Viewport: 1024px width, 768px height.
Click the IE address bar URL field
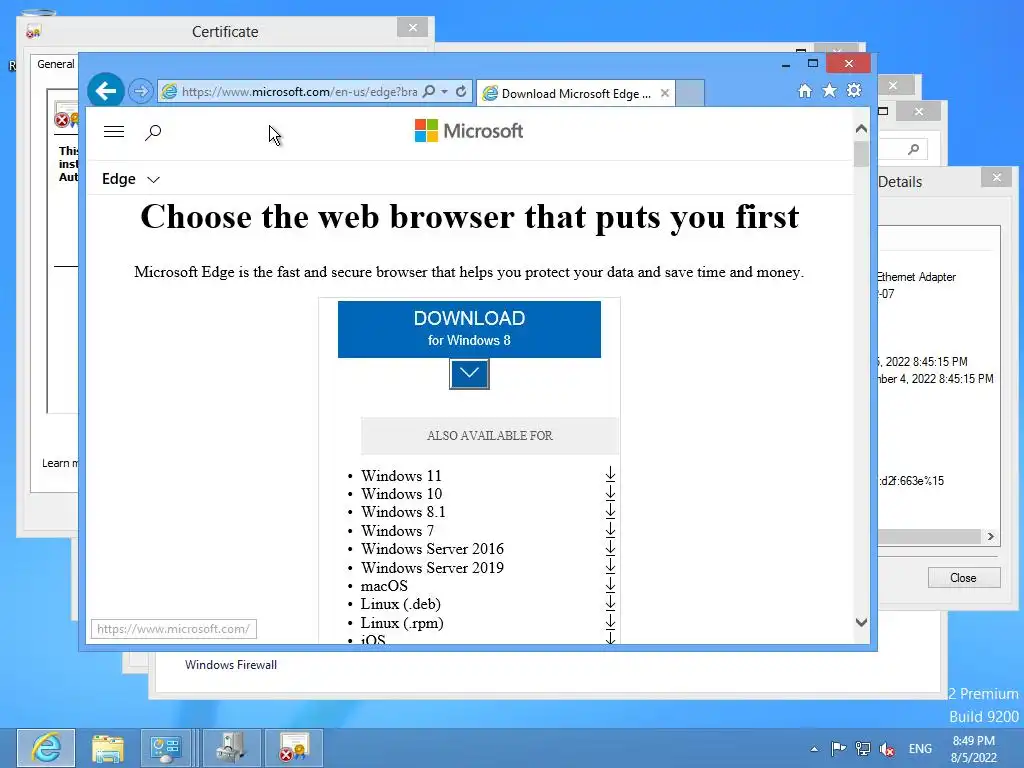[299, 91]
